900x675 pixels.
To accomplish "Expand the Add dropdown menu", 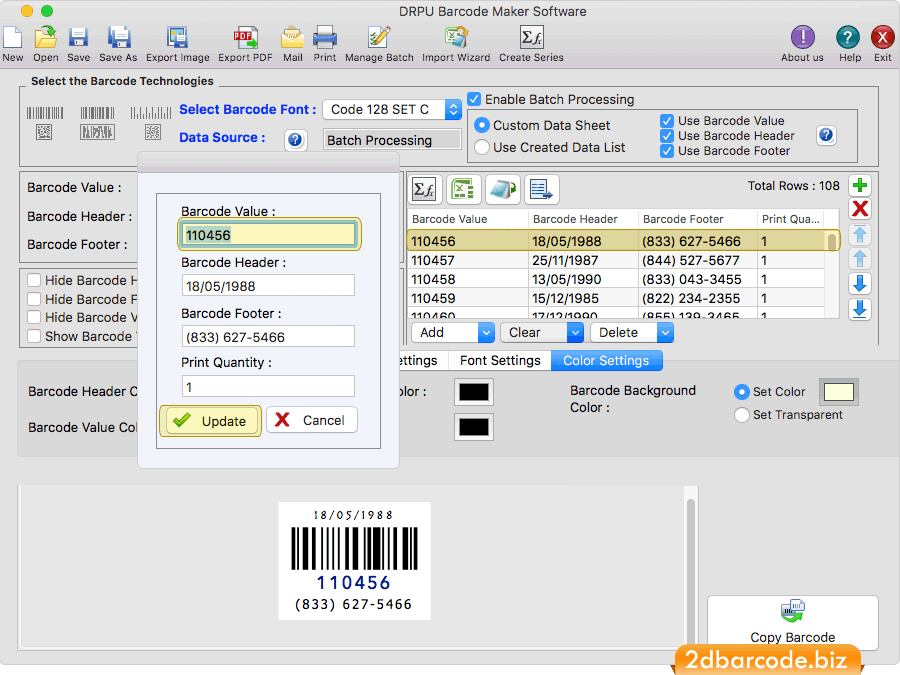I will pos(486,332).
